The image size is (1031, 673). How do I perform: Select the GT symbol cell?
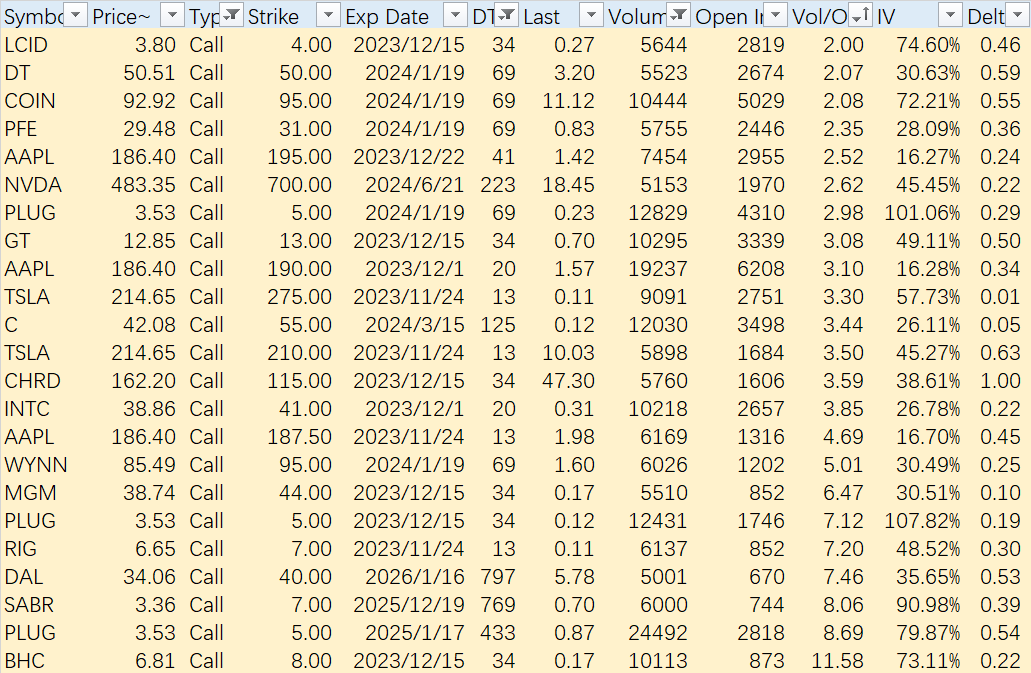click(x=17, y=241)
